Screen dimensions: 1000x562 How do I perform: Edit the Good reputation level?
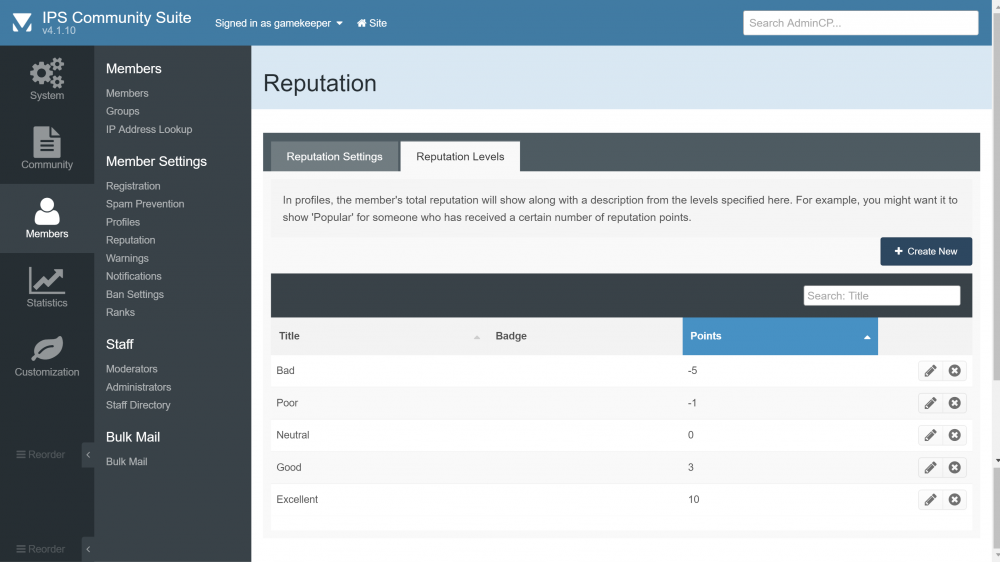pyautogui.click(x=930, y=468)
